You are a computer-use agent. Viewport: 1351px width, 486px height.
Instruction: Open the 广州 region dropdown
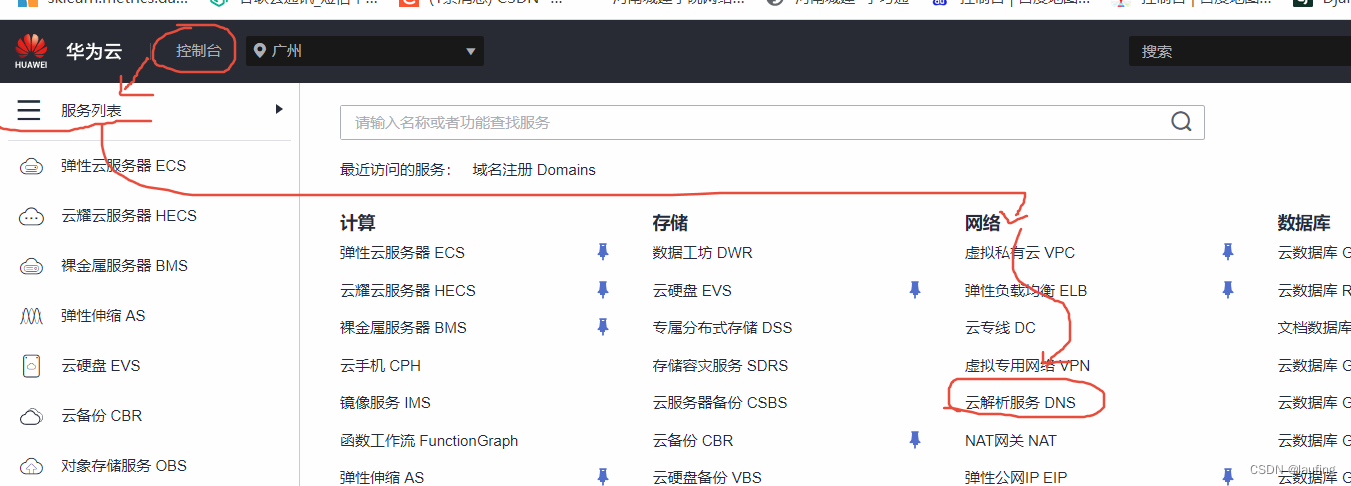pos(365,51)
